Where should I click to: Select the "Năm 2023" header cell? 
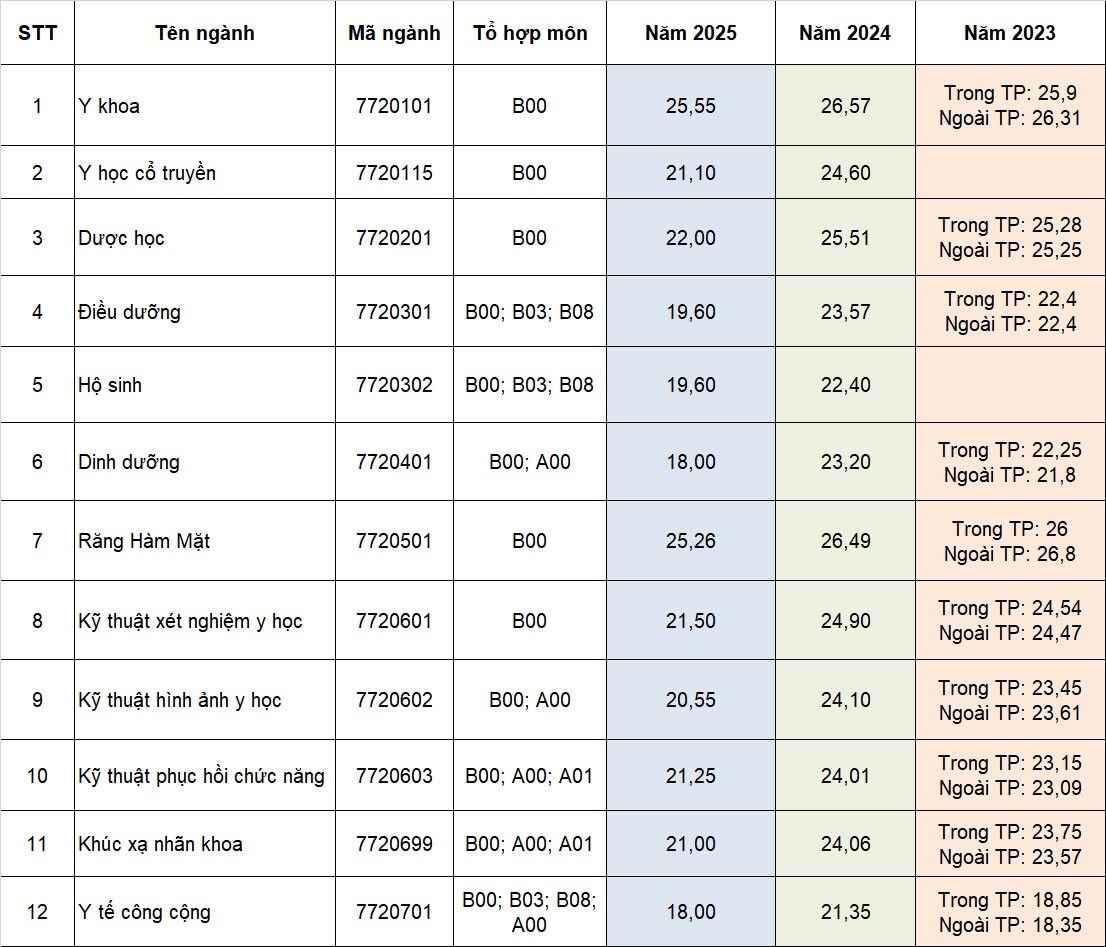(1010, 33)
